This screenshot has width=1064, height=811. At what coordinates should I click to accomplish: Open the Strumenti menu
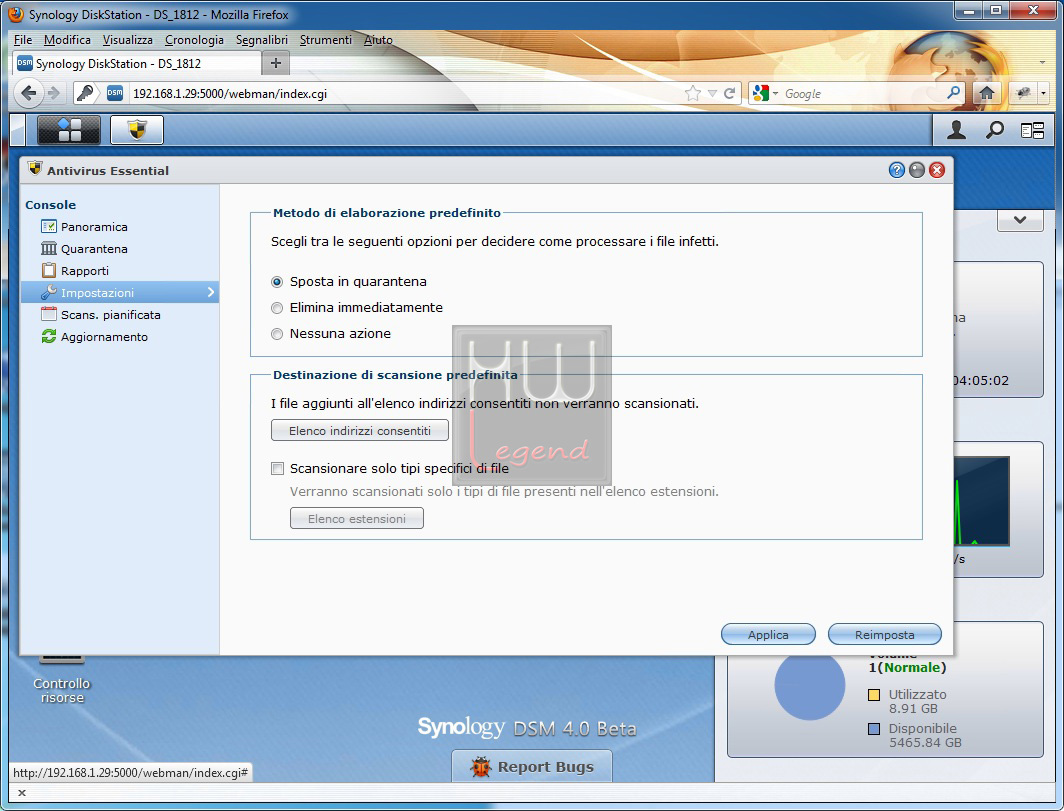click(326, 40)
